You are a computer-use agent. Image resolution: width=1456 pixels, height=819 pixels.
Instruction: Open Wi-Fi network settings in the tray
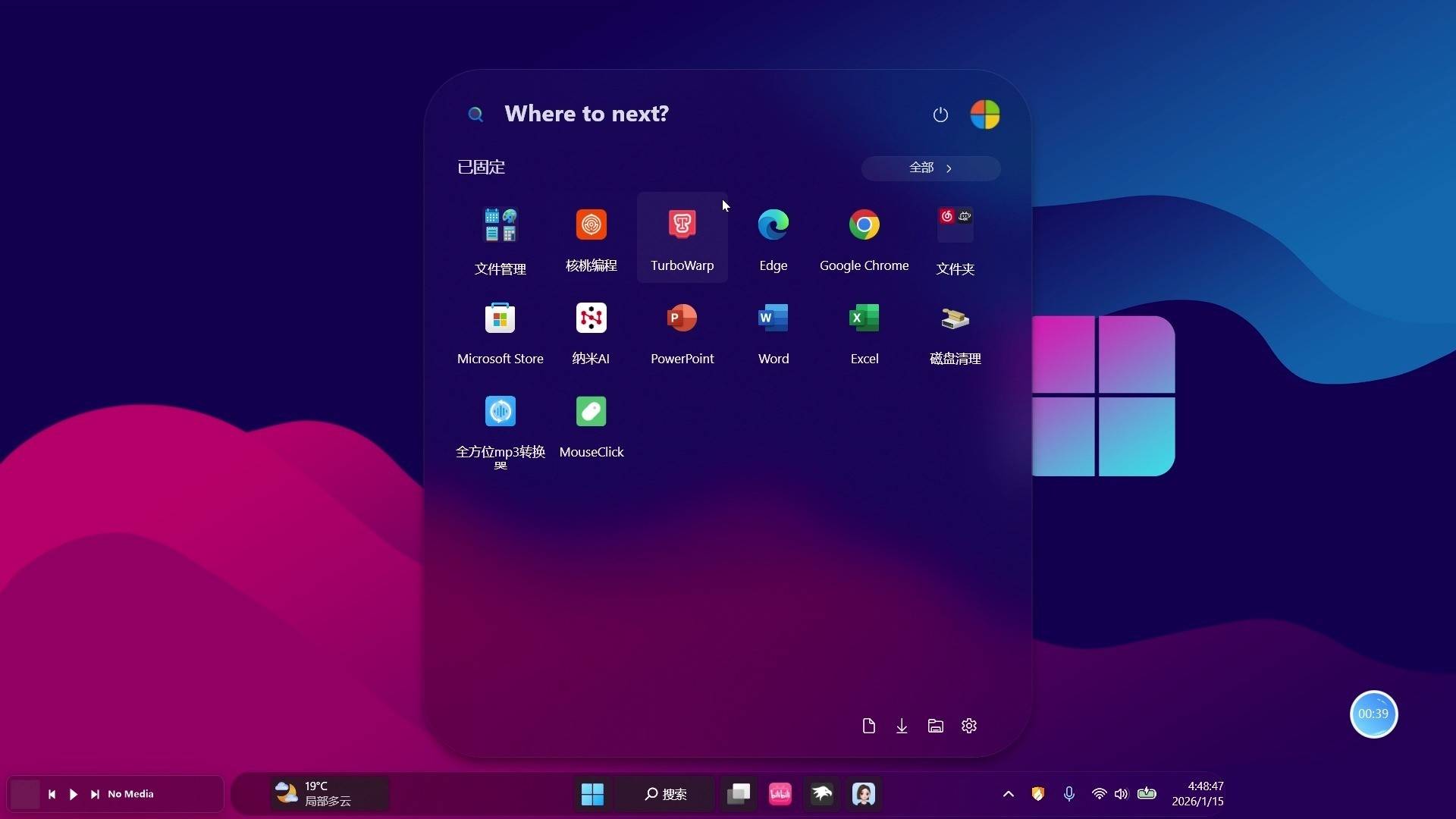[x=1099, y=794]
